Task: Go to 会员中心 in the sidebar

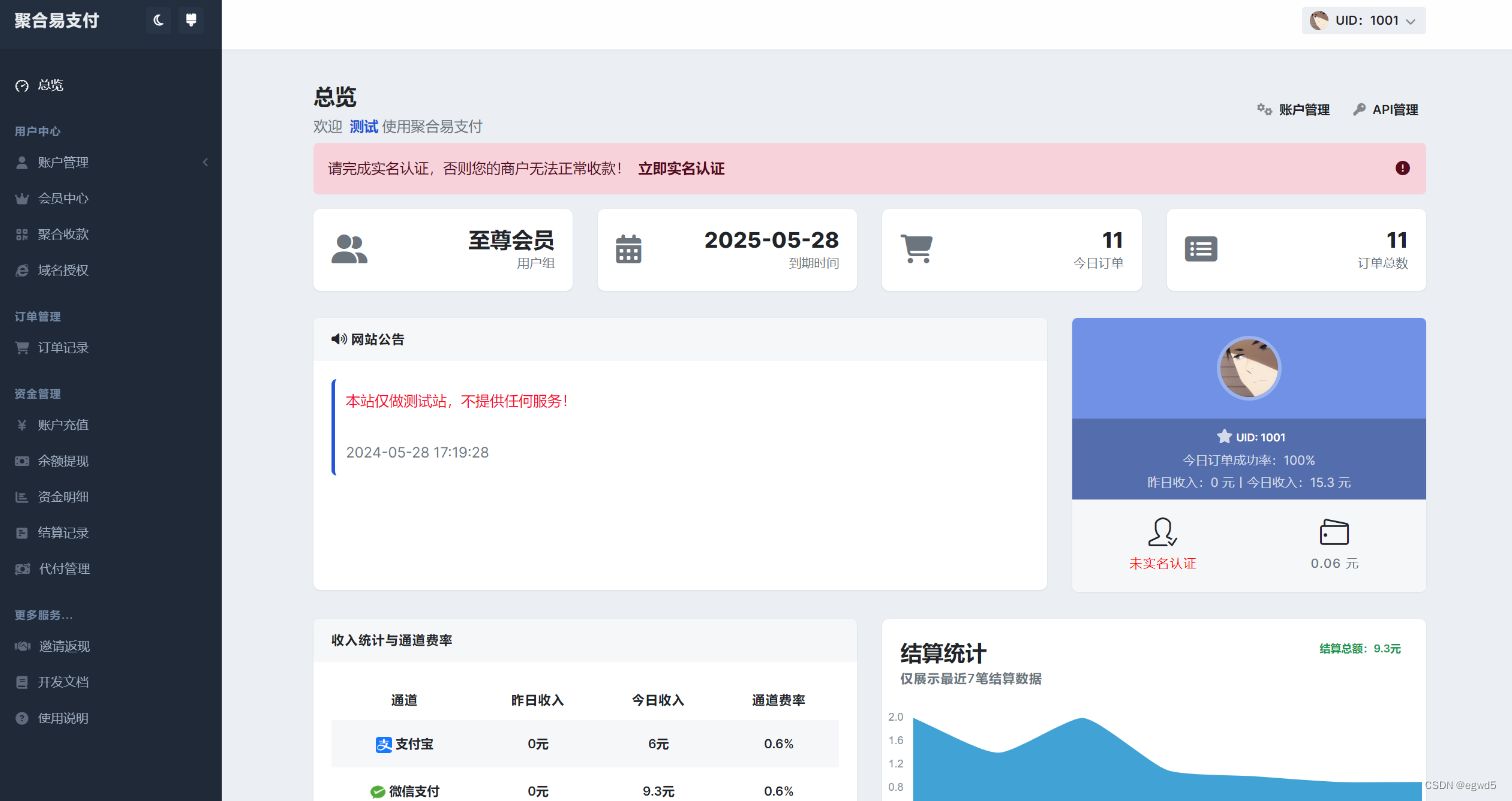Action: pos(63,198)
